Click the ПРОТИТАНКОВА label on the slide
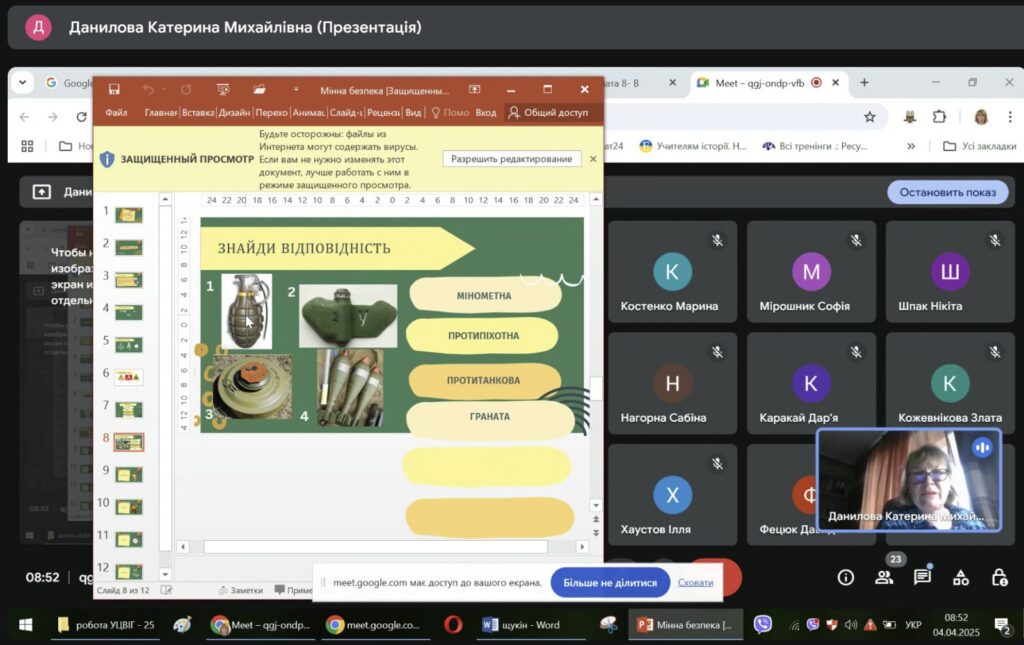 [483, 380]
